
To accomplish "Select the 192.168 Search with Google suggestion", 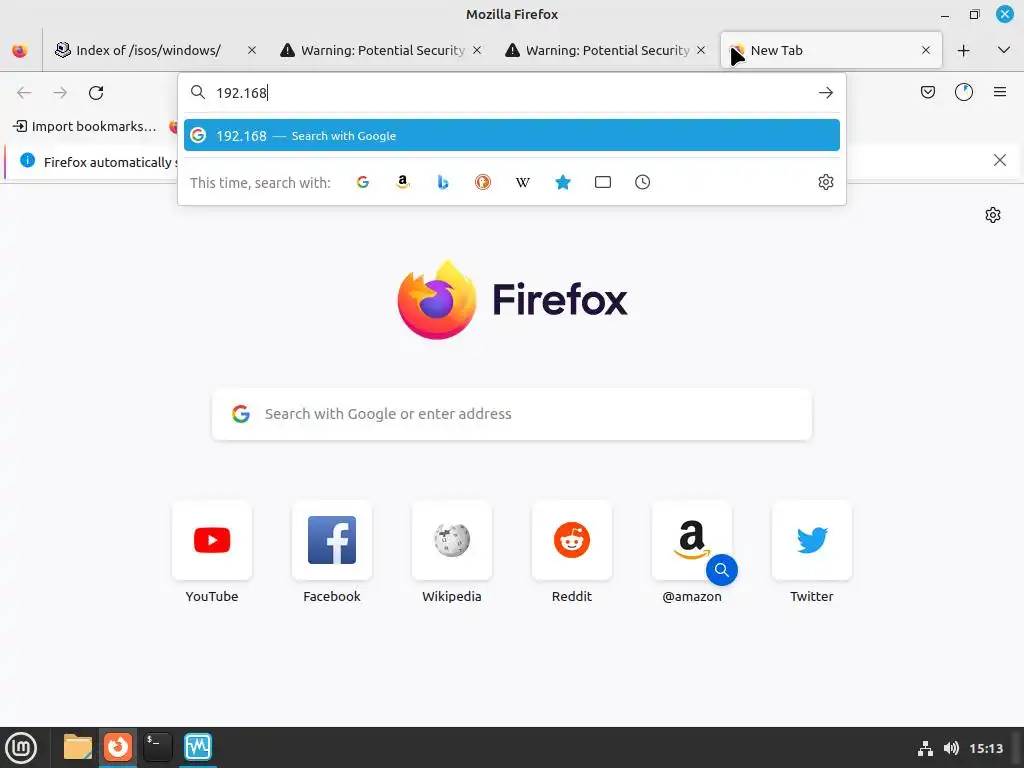I will (511, 135).
